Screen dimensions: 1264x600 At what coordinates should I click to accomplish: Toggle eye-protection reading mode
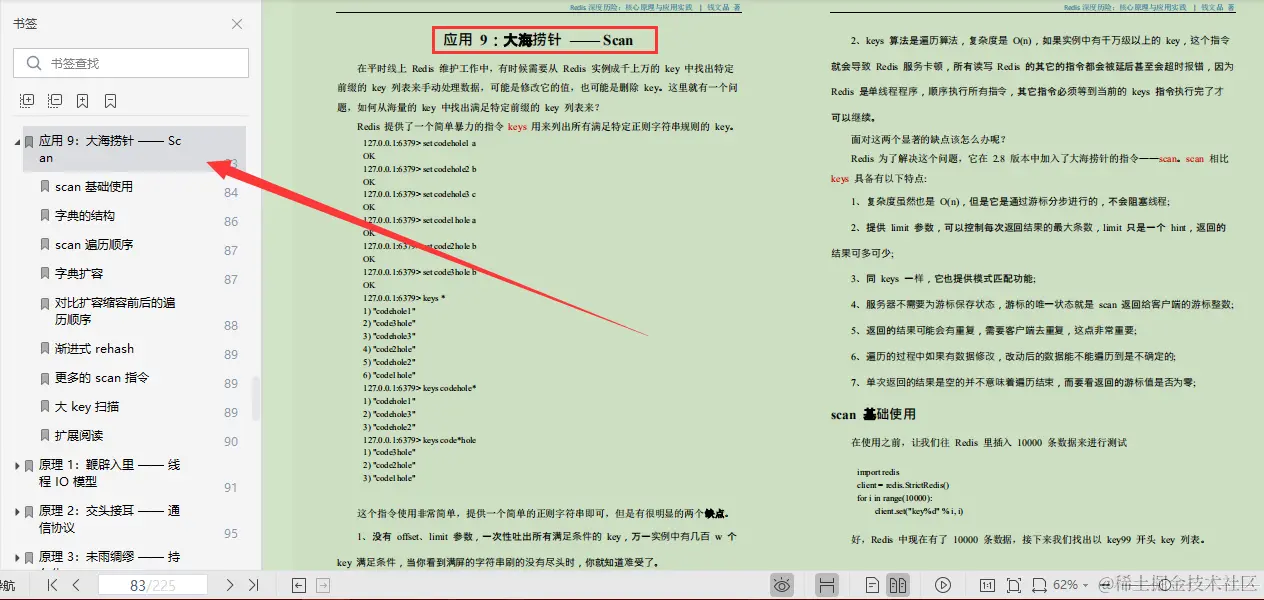782,585
